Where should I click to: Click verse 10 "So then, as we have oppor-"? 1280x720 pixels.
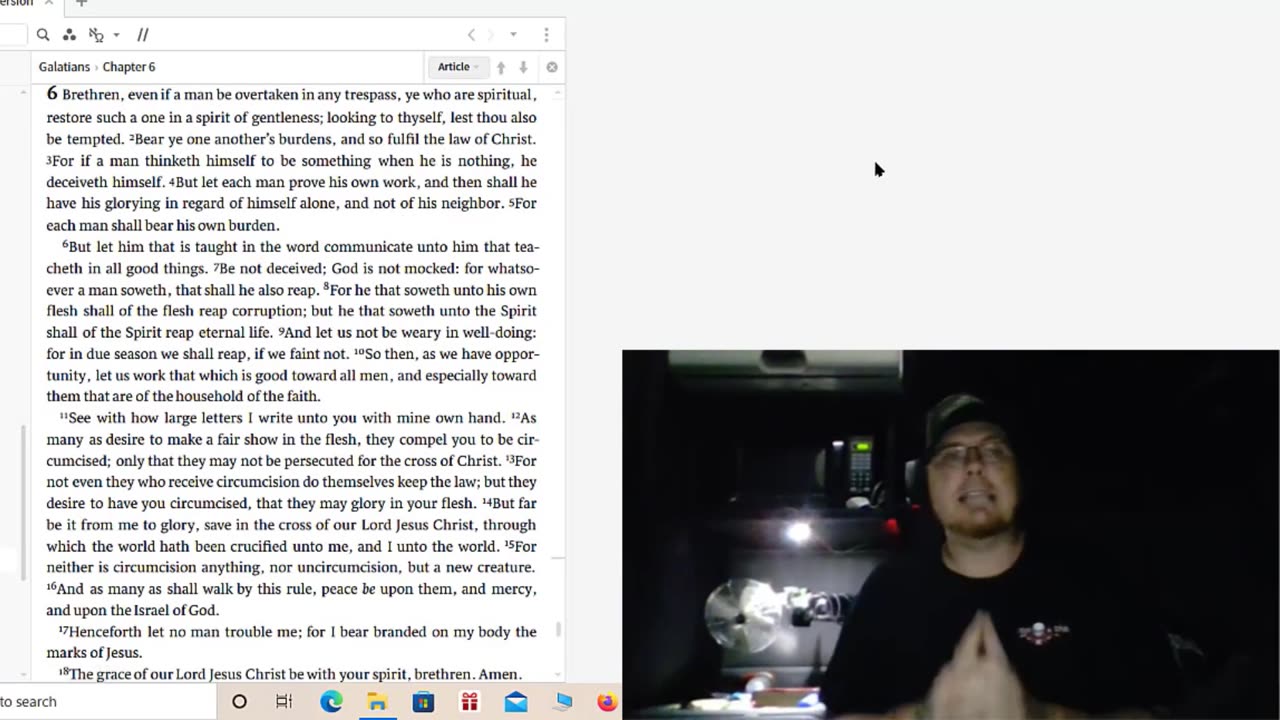click(x=446, y=354)
